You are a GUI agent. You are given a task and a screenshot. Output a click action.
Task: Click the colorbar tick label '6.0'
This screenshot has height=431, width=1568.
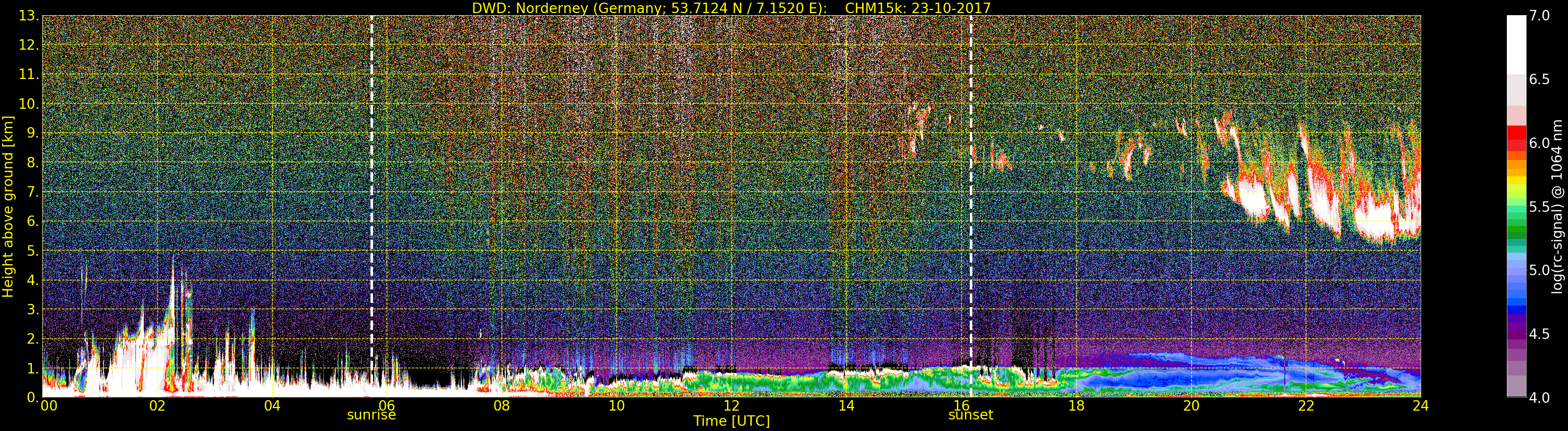coord(1539,143)
